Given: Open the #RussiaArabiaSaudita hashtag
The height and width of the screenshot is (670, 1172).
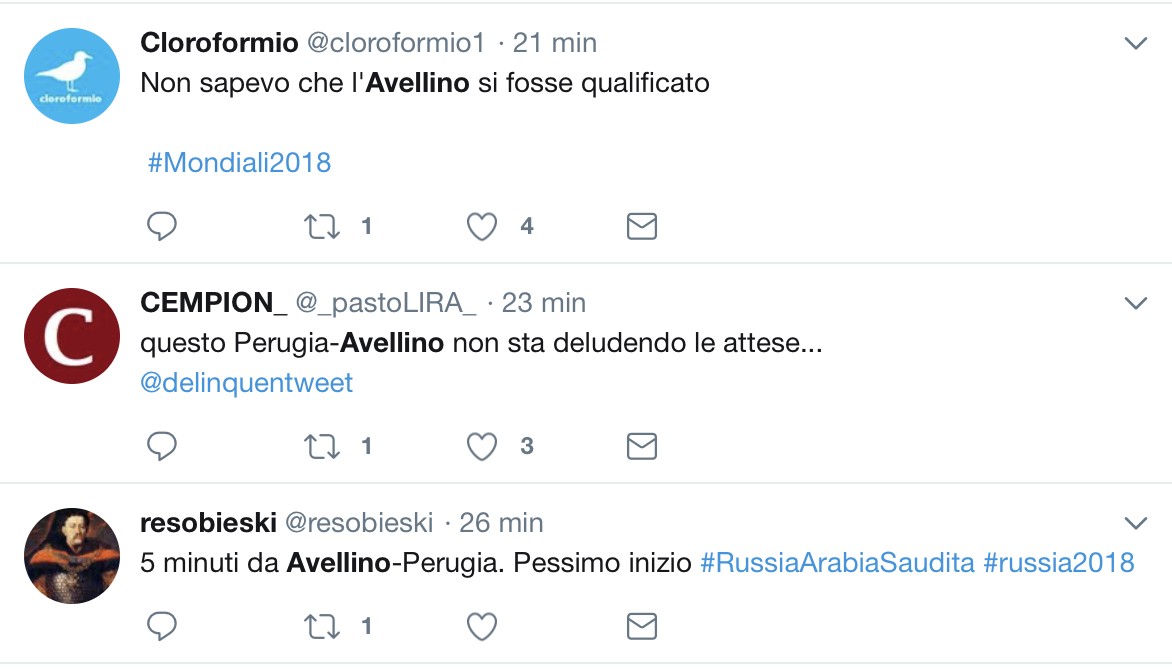Looking at the screenshot, I should (837, 562).
